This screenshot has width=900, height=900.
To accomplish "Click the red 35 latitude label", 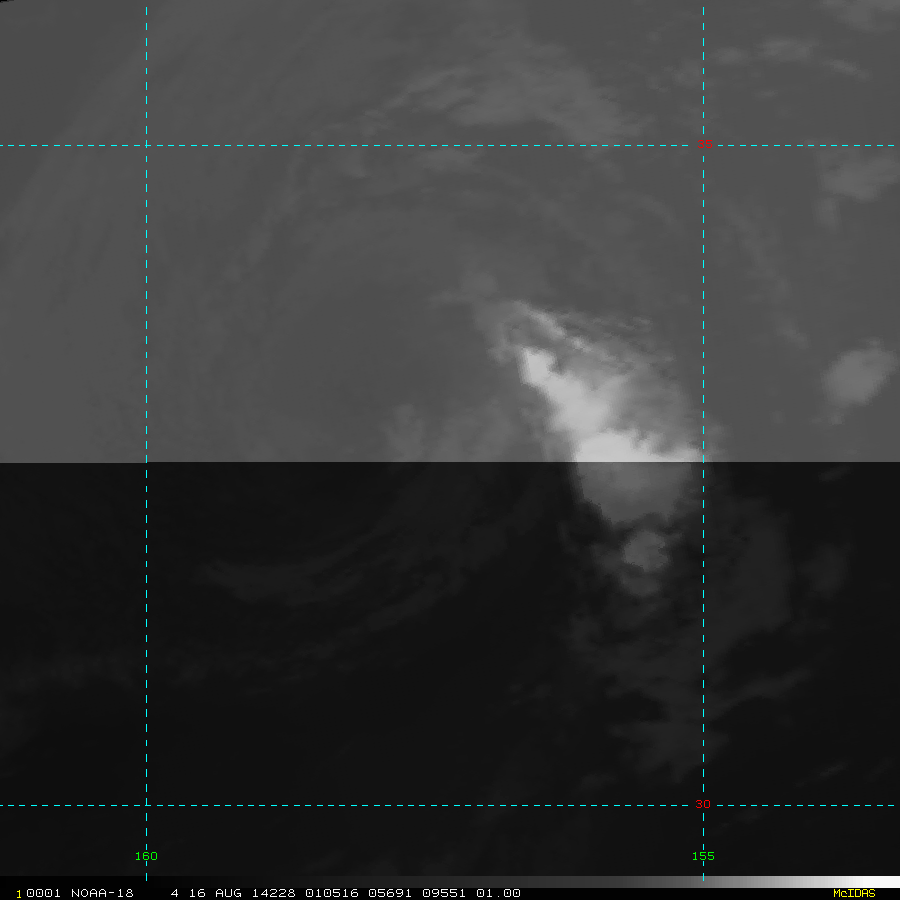I will click(x=703, y=144).
